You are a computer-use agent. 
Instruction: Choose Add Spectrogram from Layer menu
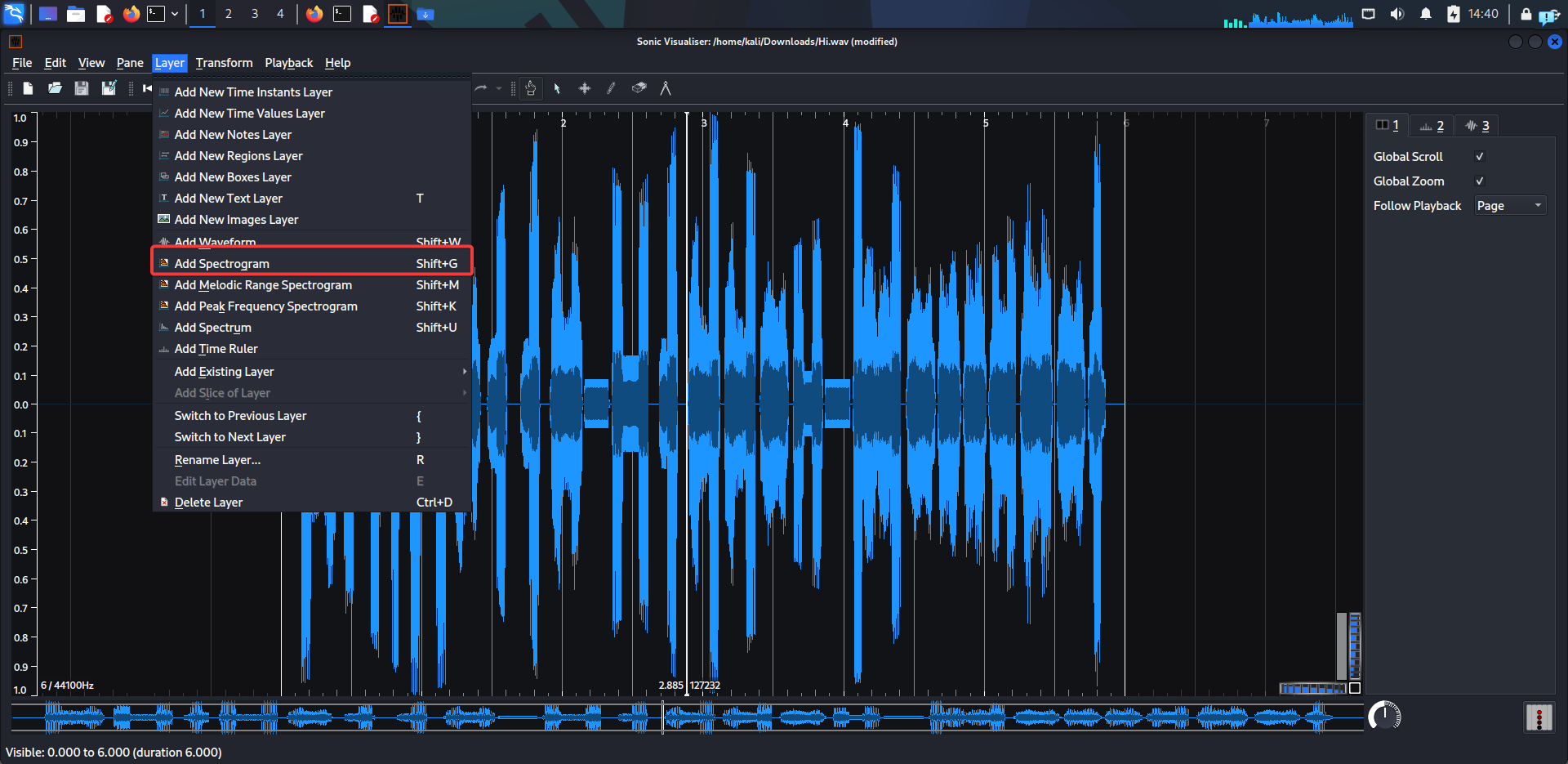tap(312, 264)
